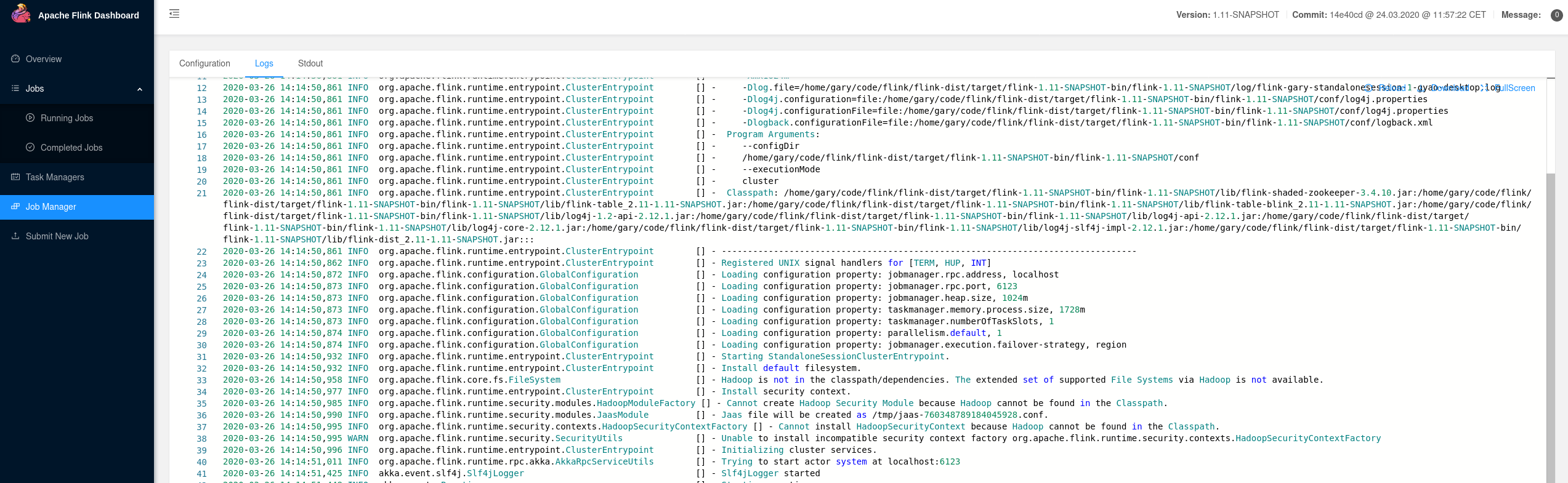The height and width of the screenshot is (483, 1568).
Task: Click JaasModule class name on line 36
Action: (x=623, y=415)
